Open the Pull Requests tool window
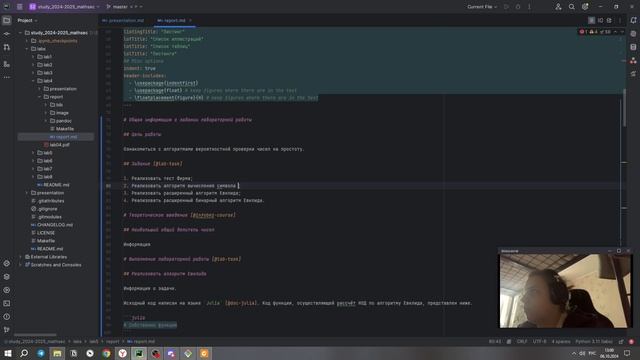640x360 pixels. [x=7, y=47]
